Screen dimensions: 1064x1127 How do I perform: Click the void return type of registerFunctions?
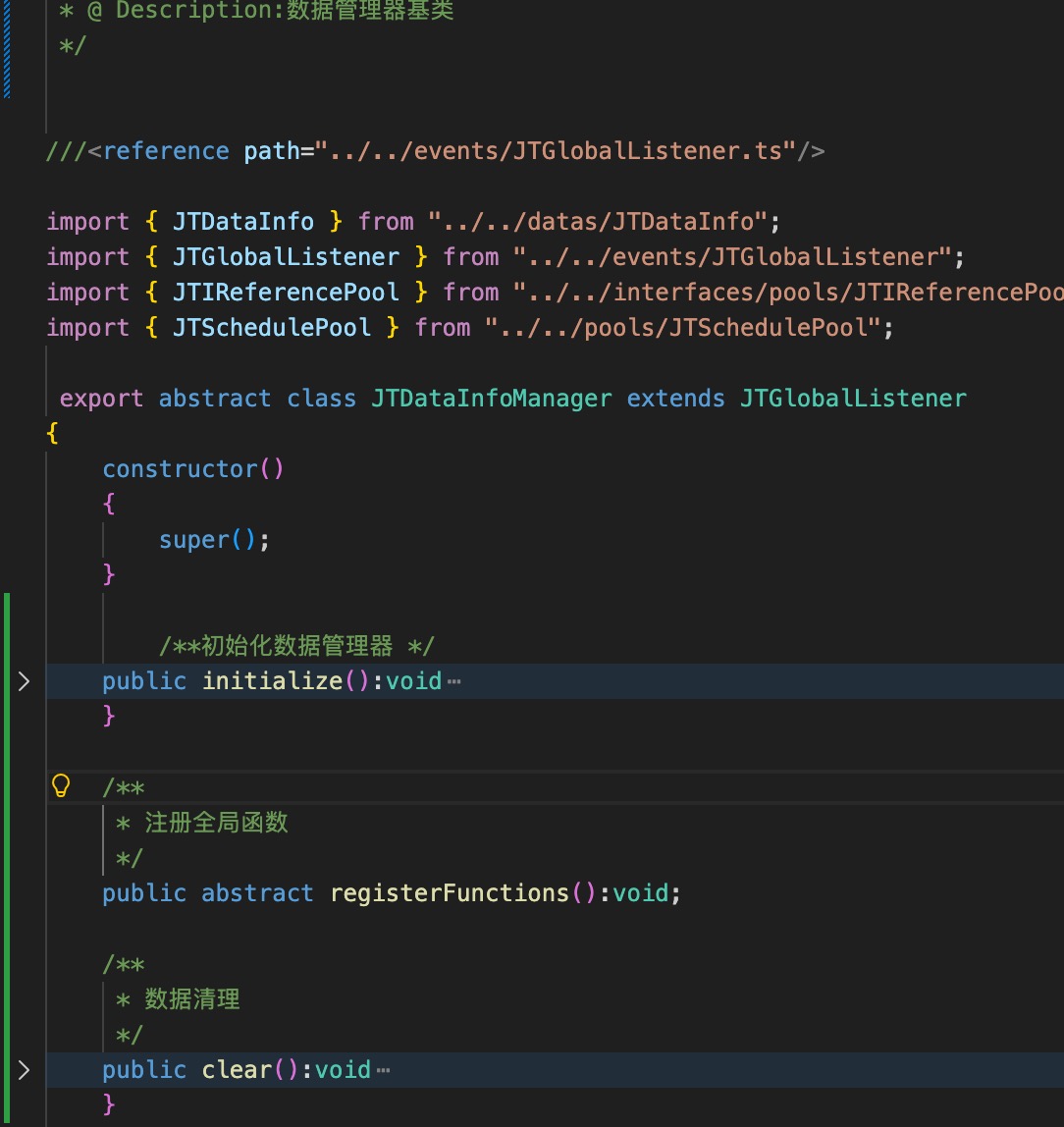(x=641, y=892)
